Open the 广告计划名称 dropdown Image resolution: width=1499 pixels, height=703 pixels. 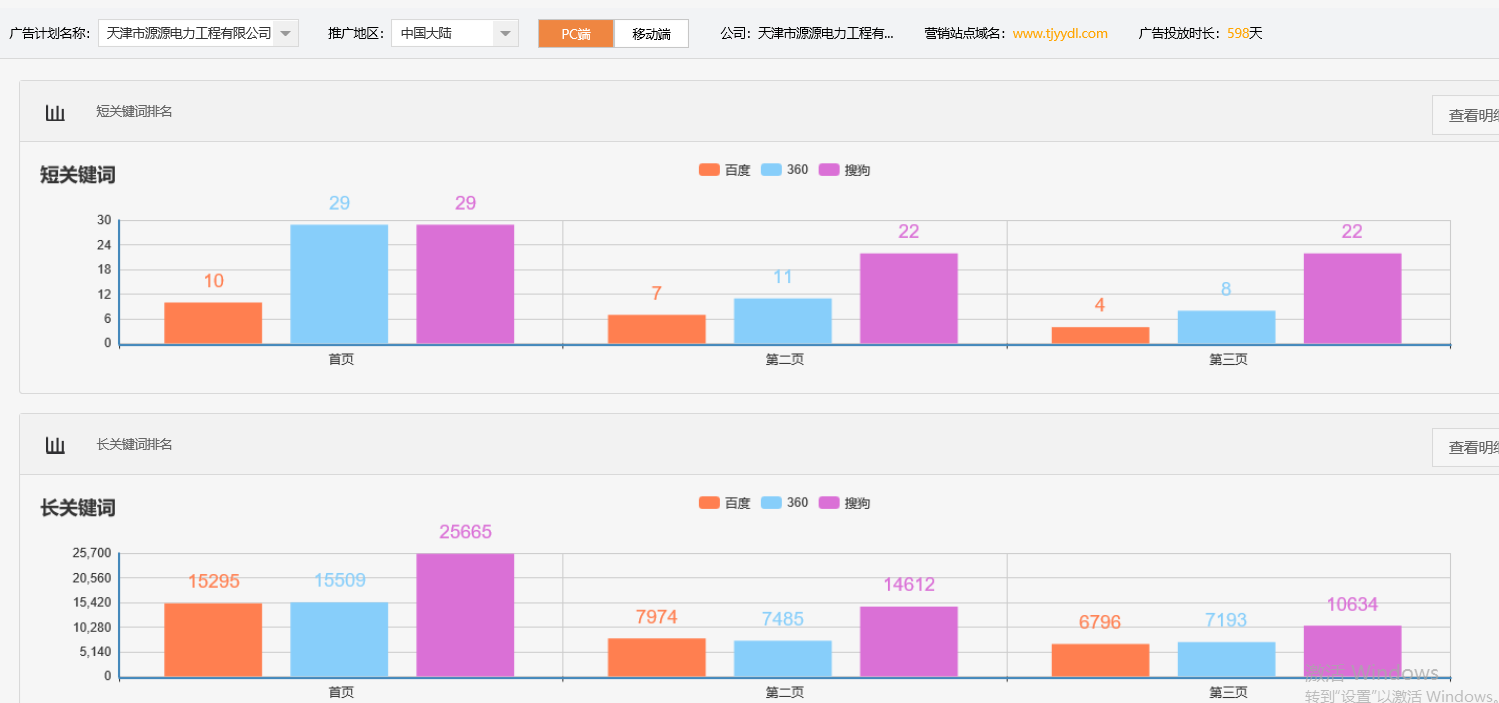point(285,32)
